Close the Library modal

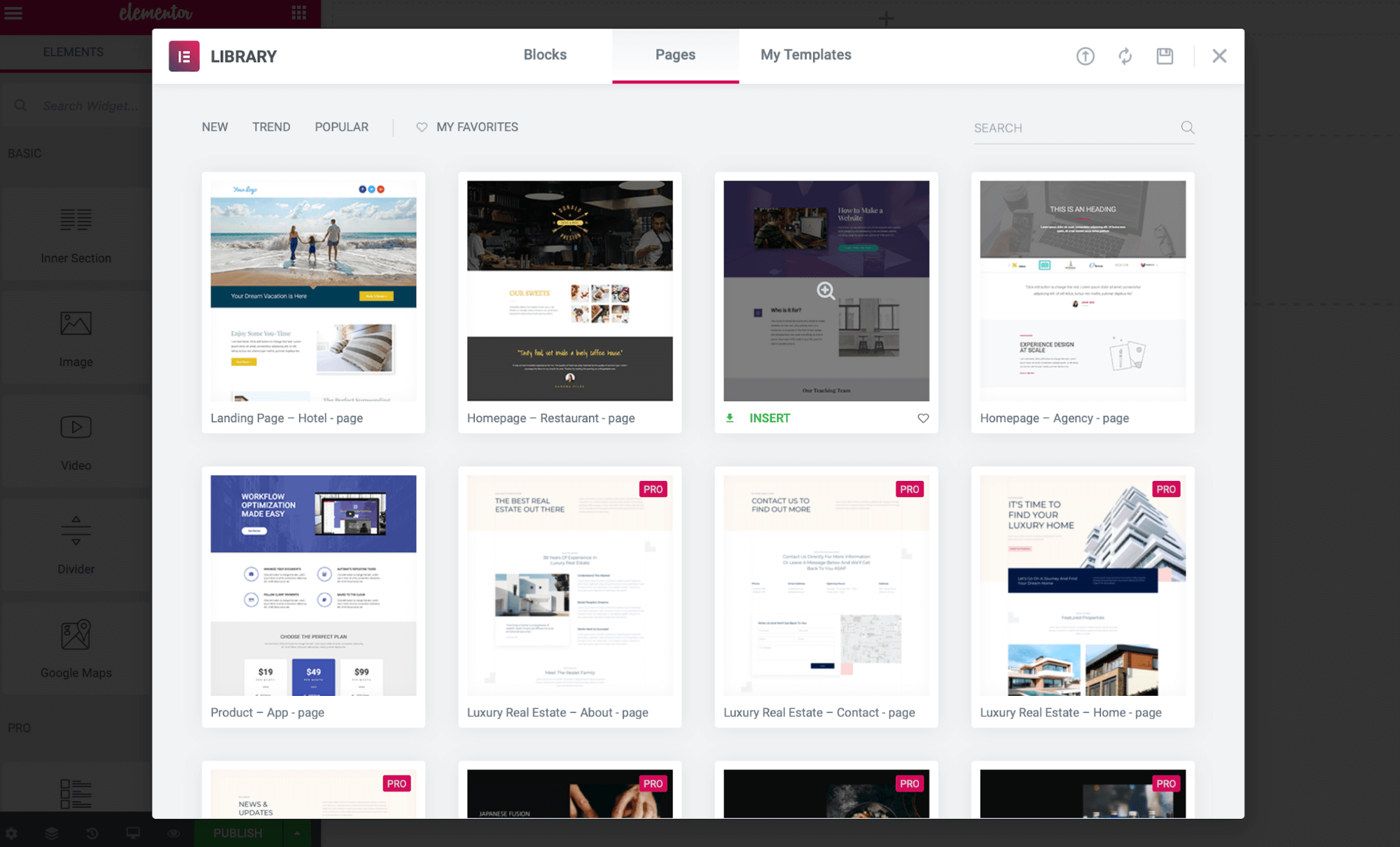1219,56
